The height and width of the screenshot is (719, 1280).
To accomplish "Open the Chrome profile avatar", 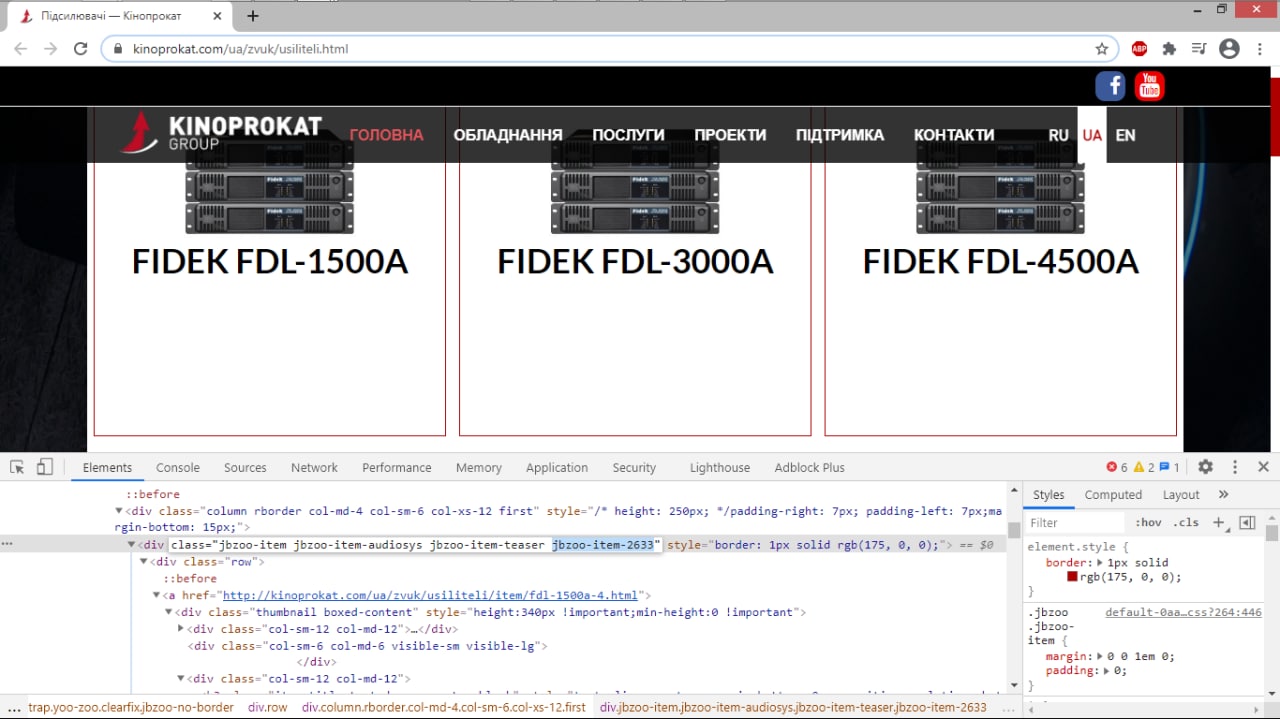I will (1230, 48).
